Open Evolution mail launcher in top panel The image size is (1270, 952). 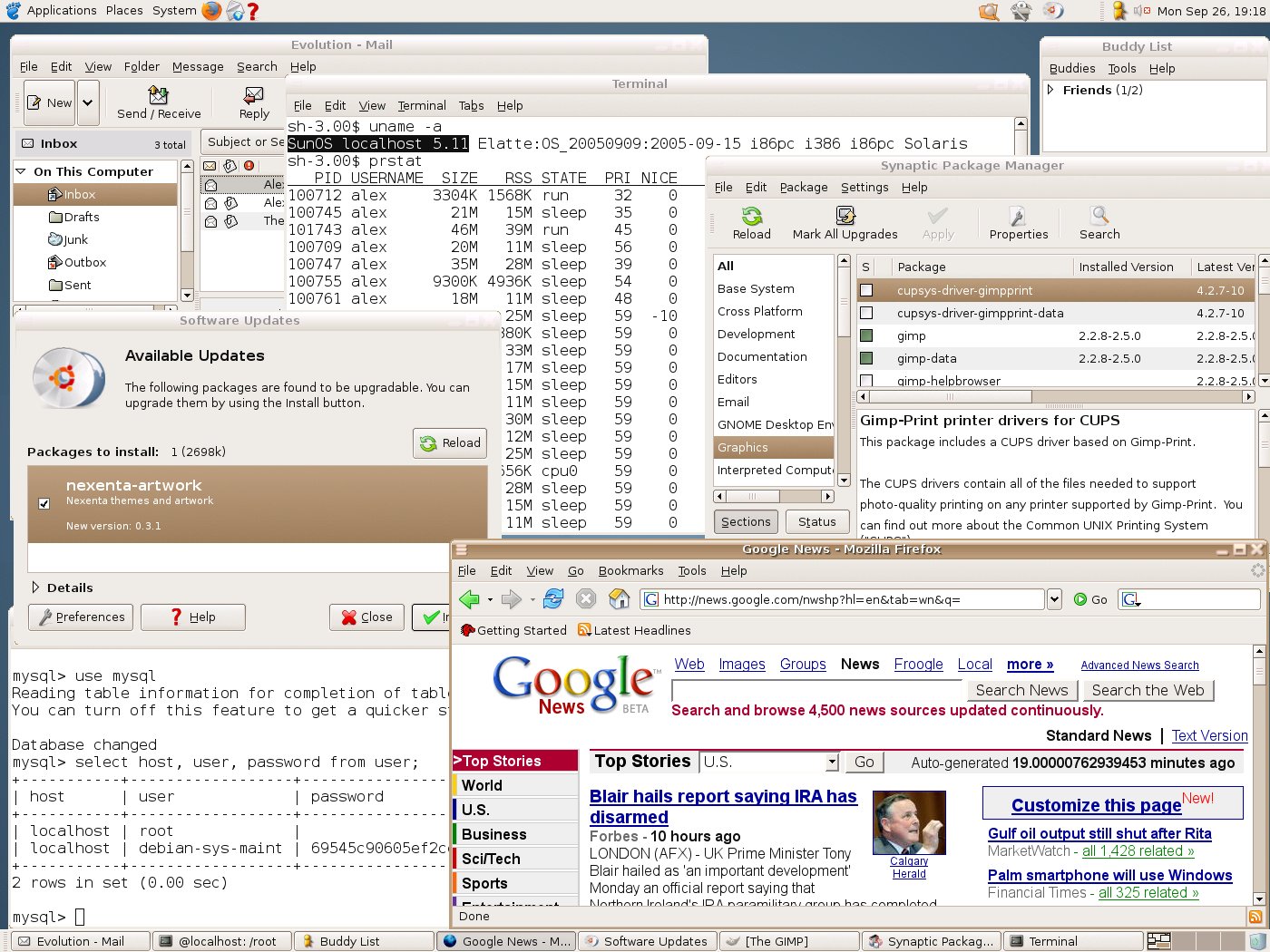235,11
